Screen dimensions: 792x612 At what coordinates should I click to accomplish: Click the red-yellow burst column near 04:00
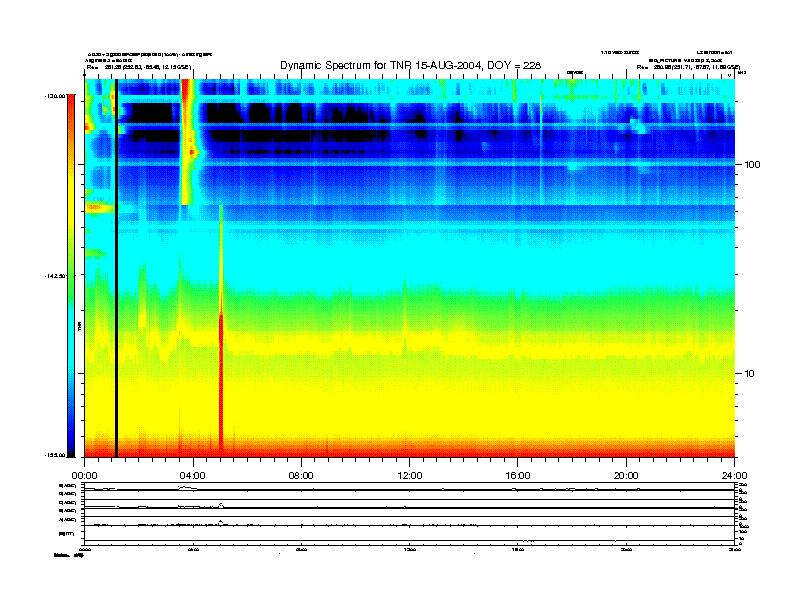coord(188,142)
